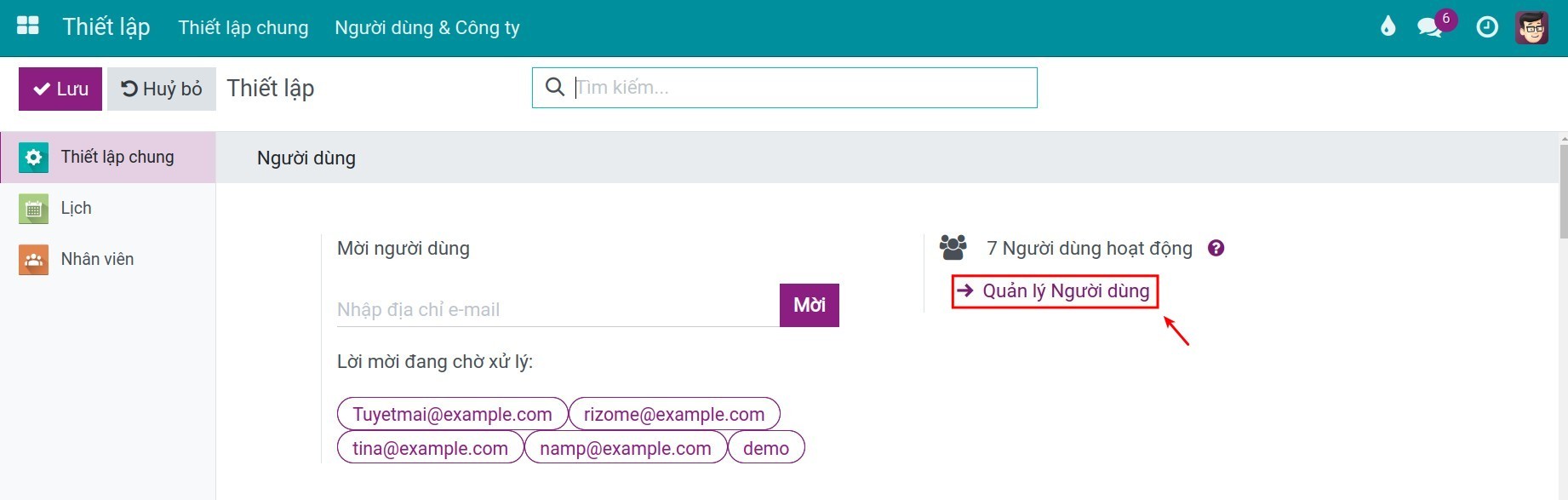
Task: Click the Thiết lập breadcrumb title
Action: pyautogui.click(x=271, y=88)
